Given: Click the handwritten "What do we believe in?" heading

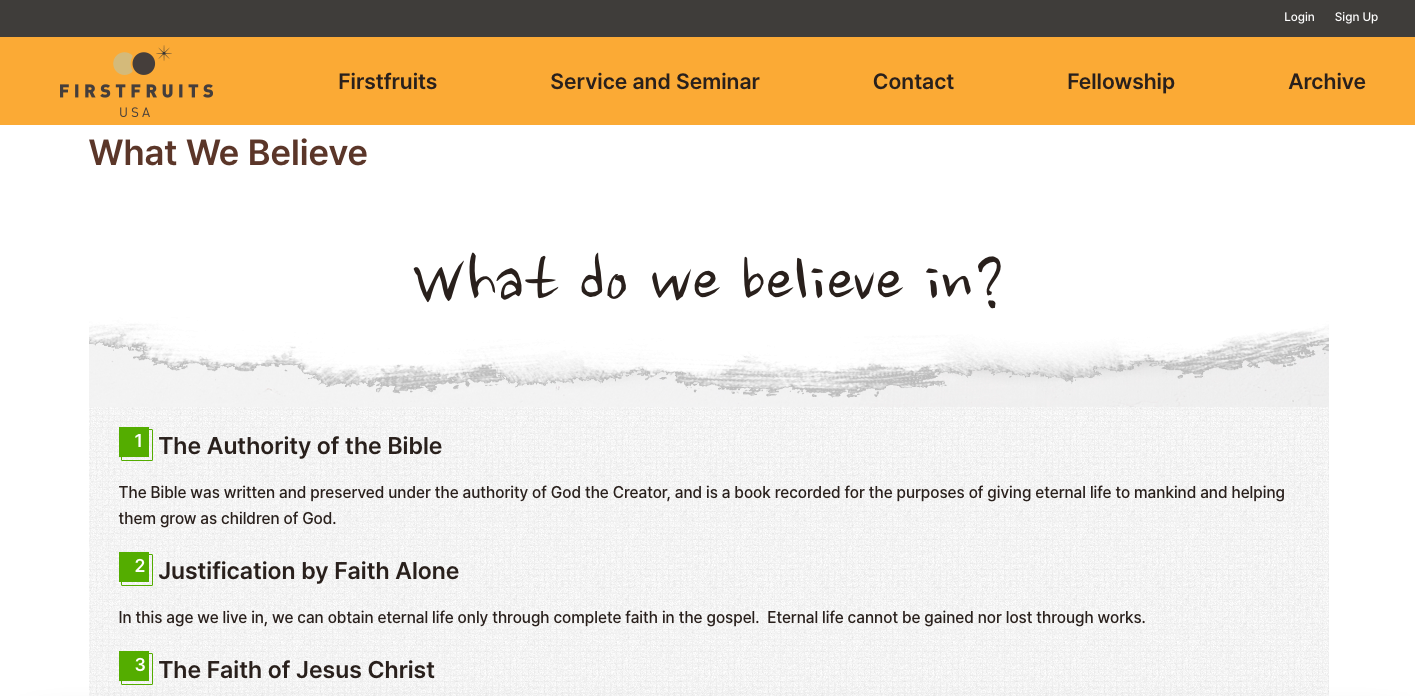Looking at the screenshot, I should 708,279.
